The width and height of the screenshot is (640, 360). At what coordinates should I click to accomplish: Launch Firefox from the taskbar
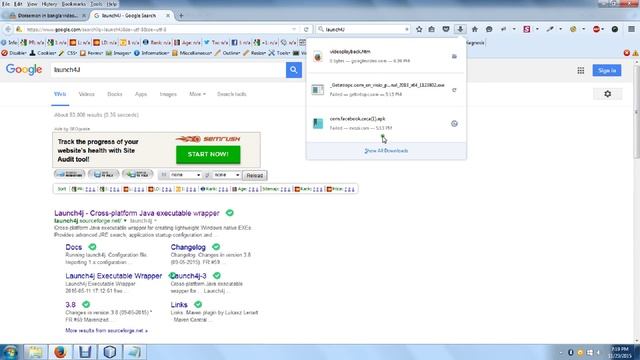pos(60,352)
